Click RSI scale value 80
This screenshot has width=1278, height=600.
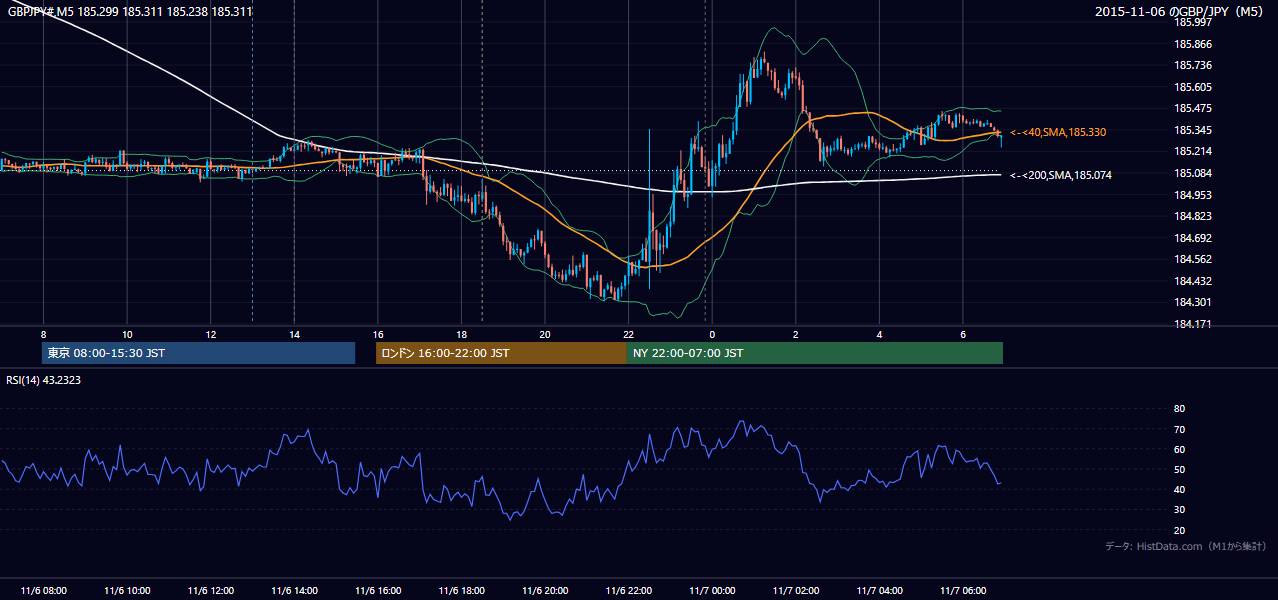[1179, 409]
